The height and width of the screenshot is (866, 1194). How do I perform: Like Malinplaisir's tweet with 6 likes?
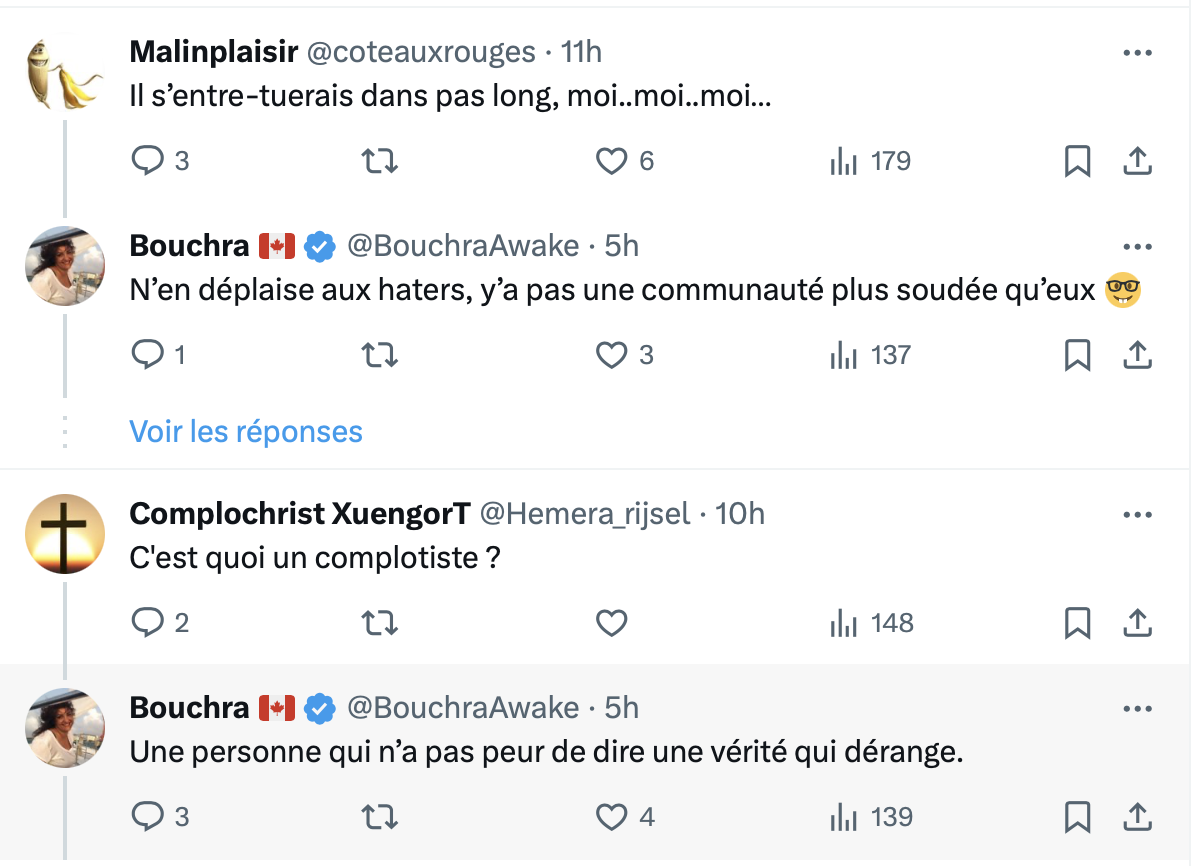(611, 161)
